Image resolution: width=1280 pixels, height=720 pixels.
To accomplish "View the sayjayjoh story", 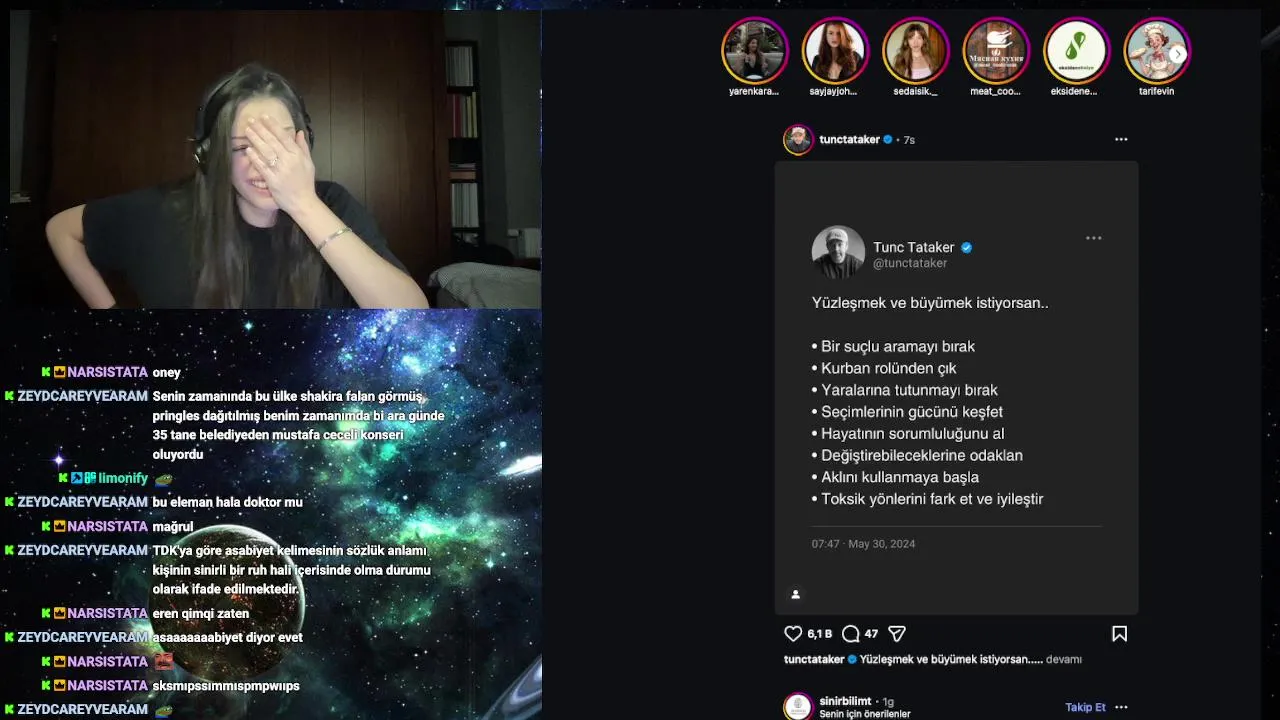I will pos(835,51).
